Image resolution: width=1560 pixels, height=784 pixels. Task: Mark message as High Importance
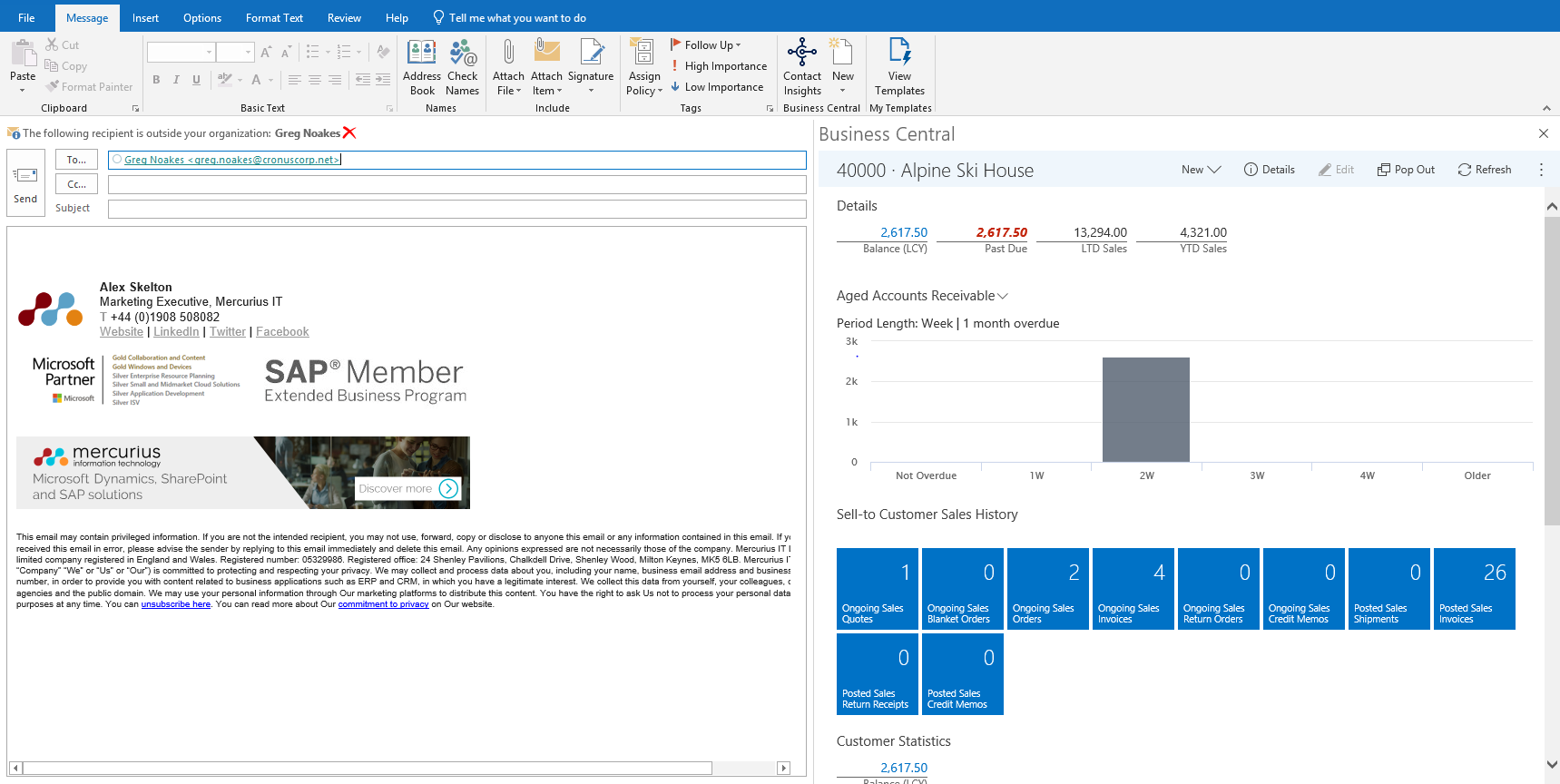tap(719, 66)
